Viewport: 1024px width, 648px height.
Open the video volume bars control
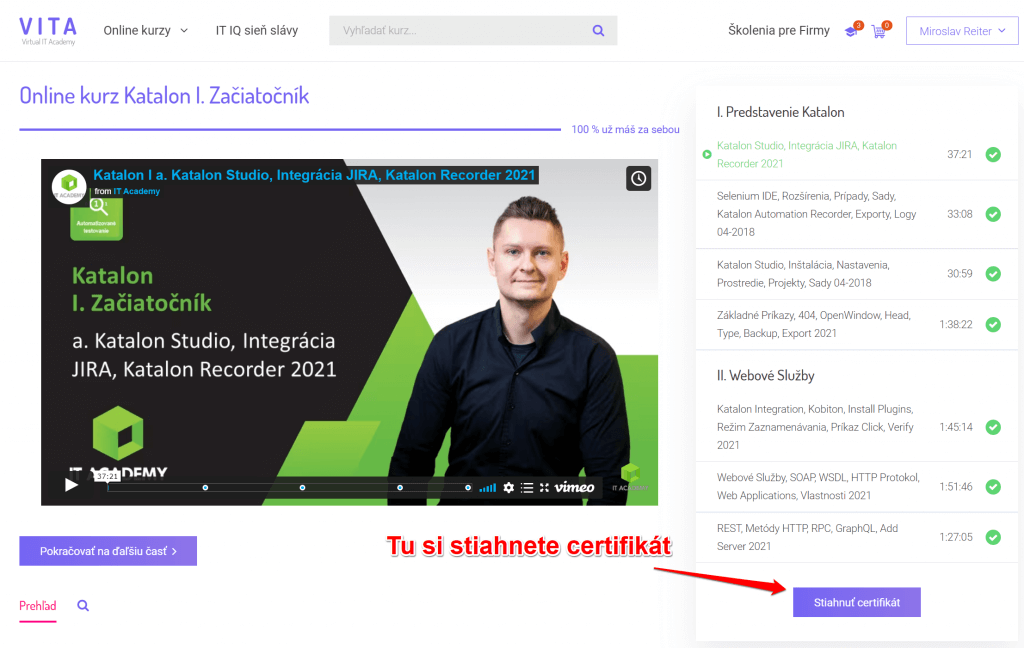click(x=488, y=487)
